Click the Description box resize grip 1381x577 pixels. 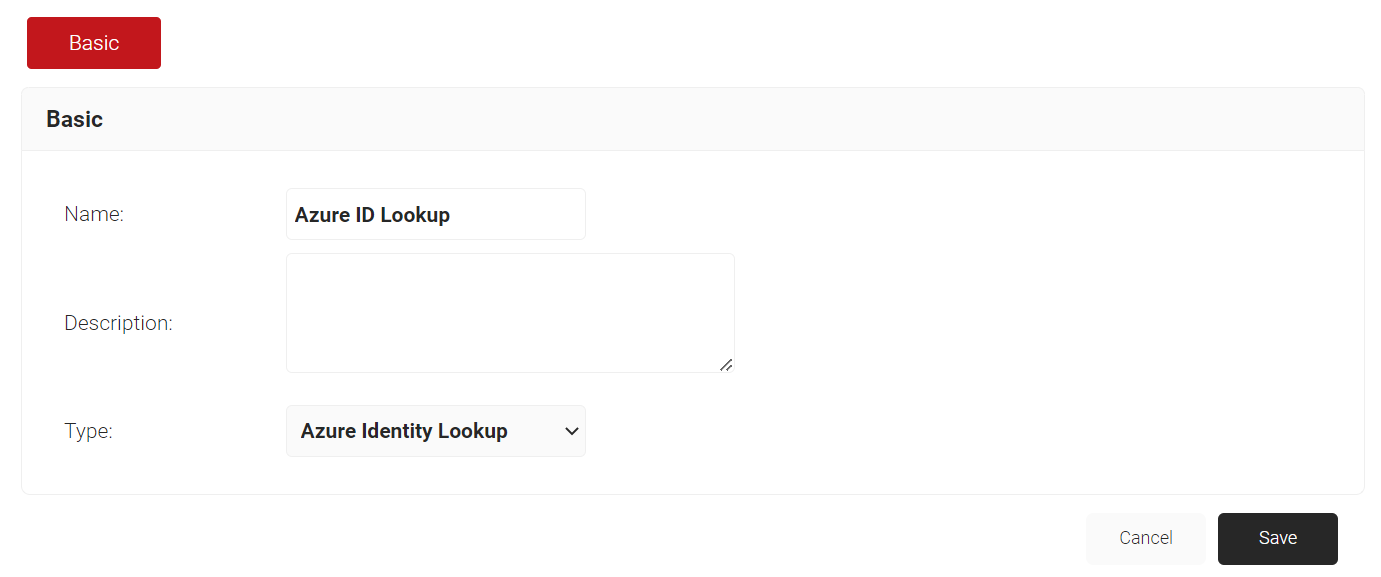coord(726,365)
